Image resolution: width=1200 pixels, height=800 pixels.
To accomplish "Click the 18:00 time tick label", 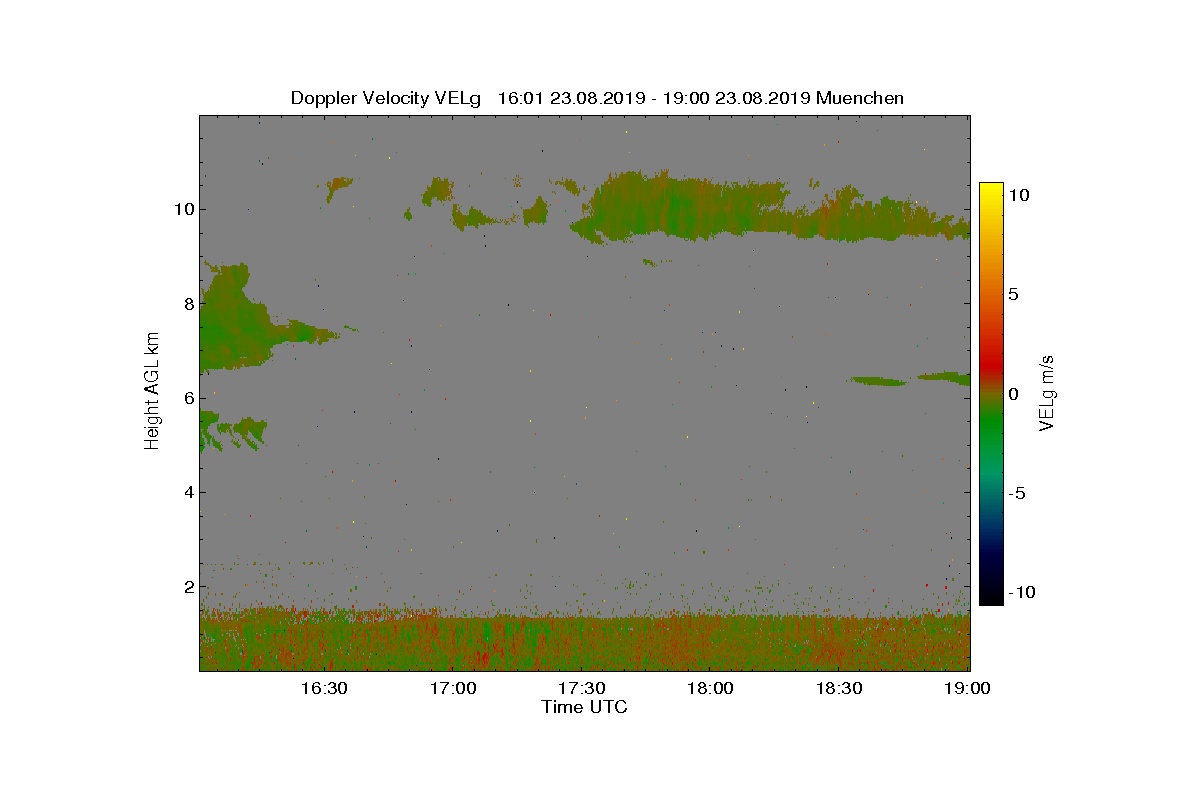I will tap(710, 688).
